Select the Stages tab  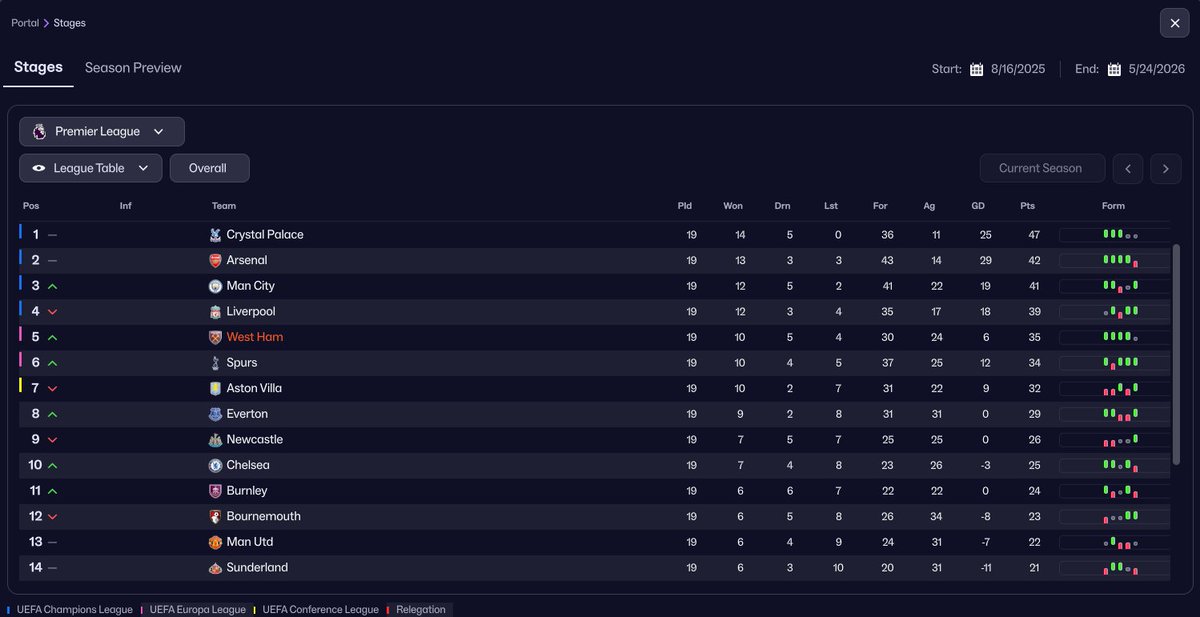point(38,67)
